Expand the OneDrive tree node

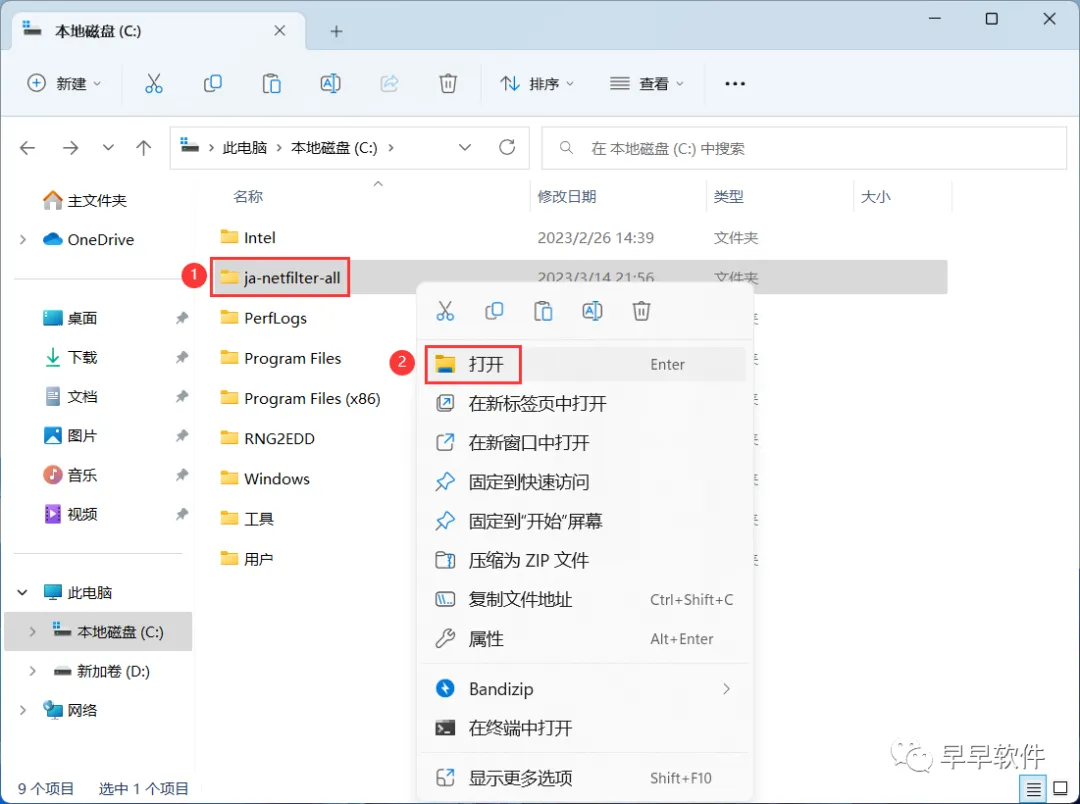(x=23, y=240)
